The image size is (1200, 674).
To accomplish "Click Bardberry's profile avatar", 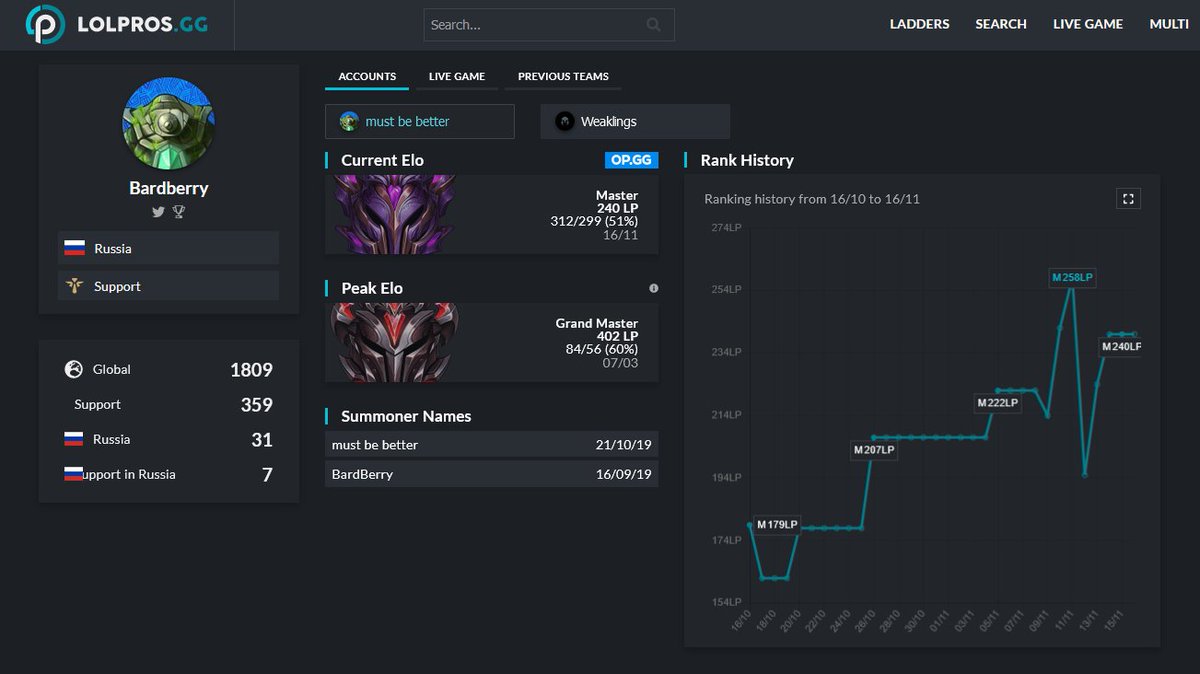I will coord(168,125).
